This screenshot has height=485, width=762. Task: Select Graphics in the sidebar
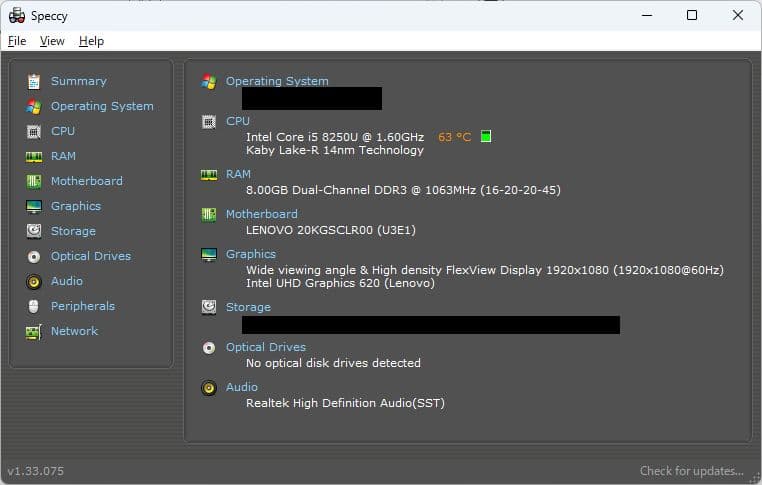tap(76, 206)
